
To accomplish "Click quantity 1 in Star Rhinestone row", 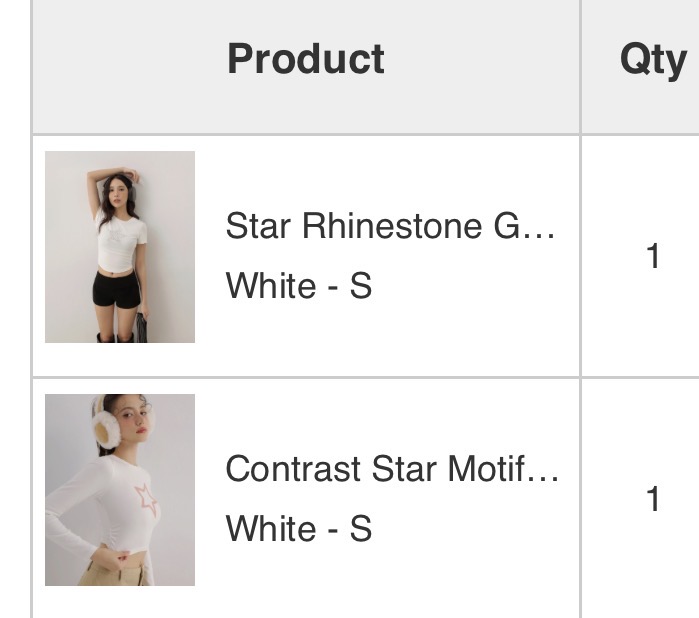I will coord(653,257).
